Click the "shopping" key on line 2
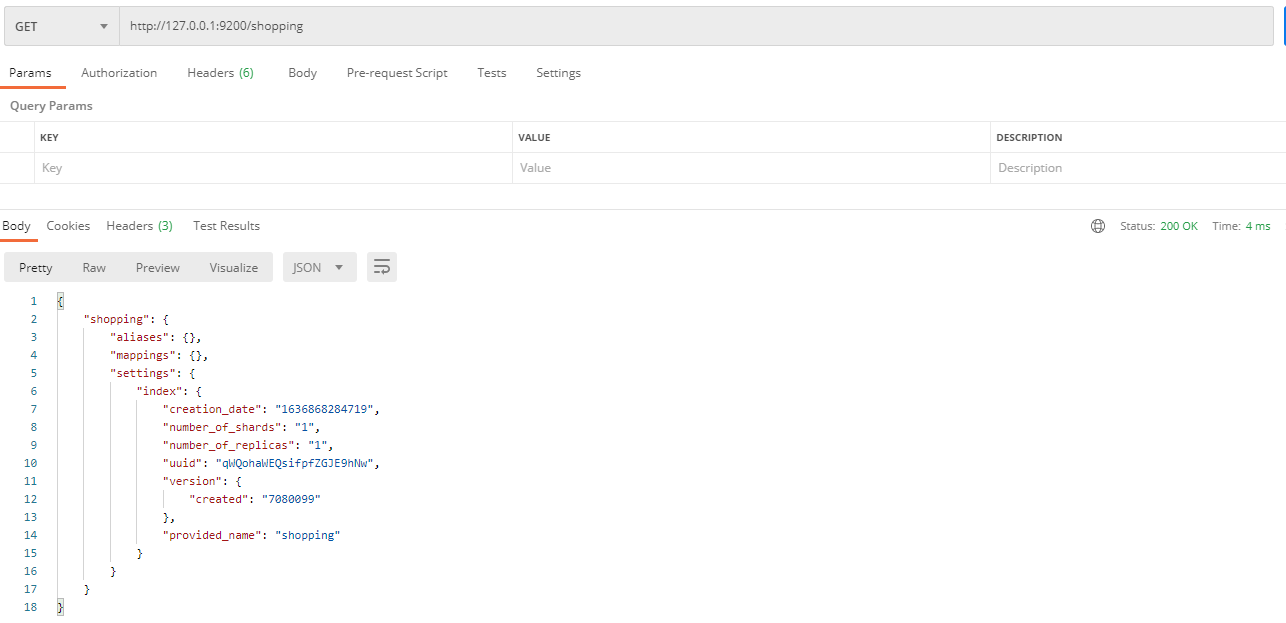 (114, 319)
